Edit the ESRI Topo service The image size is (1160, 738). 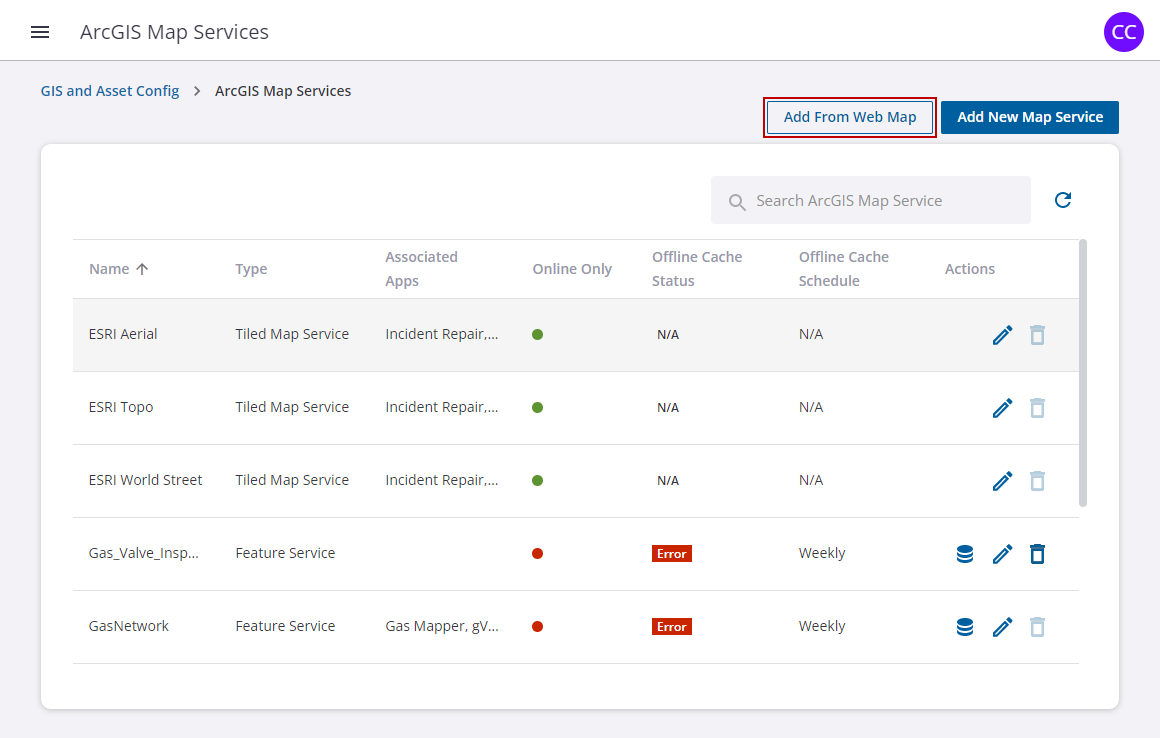click(1002, 408)
